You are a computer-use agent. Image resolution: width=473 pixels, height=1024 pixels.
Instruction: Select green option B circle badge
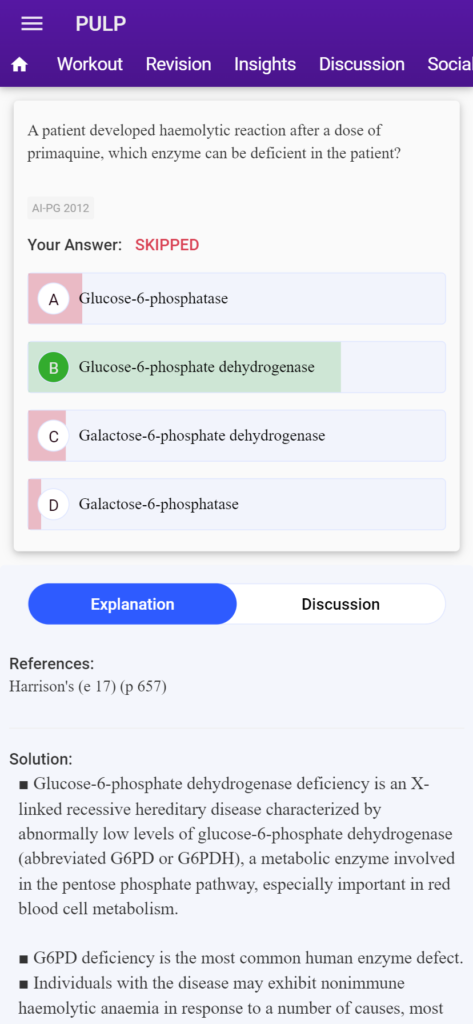click(54, 368)
